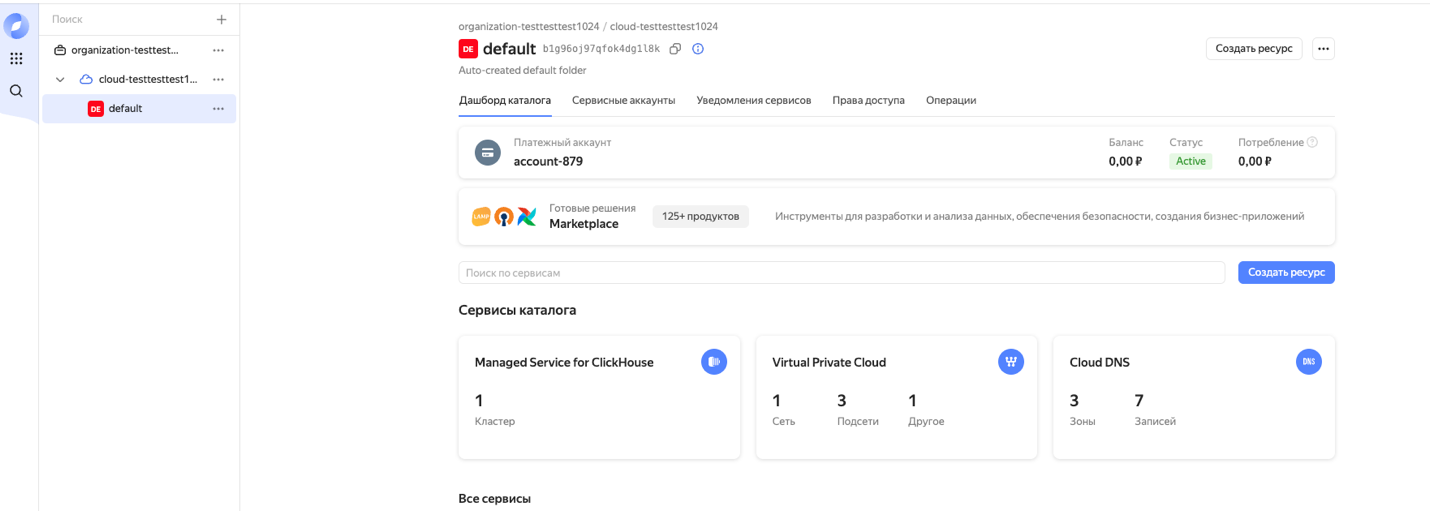Open the Операции tab

[951, 100]
